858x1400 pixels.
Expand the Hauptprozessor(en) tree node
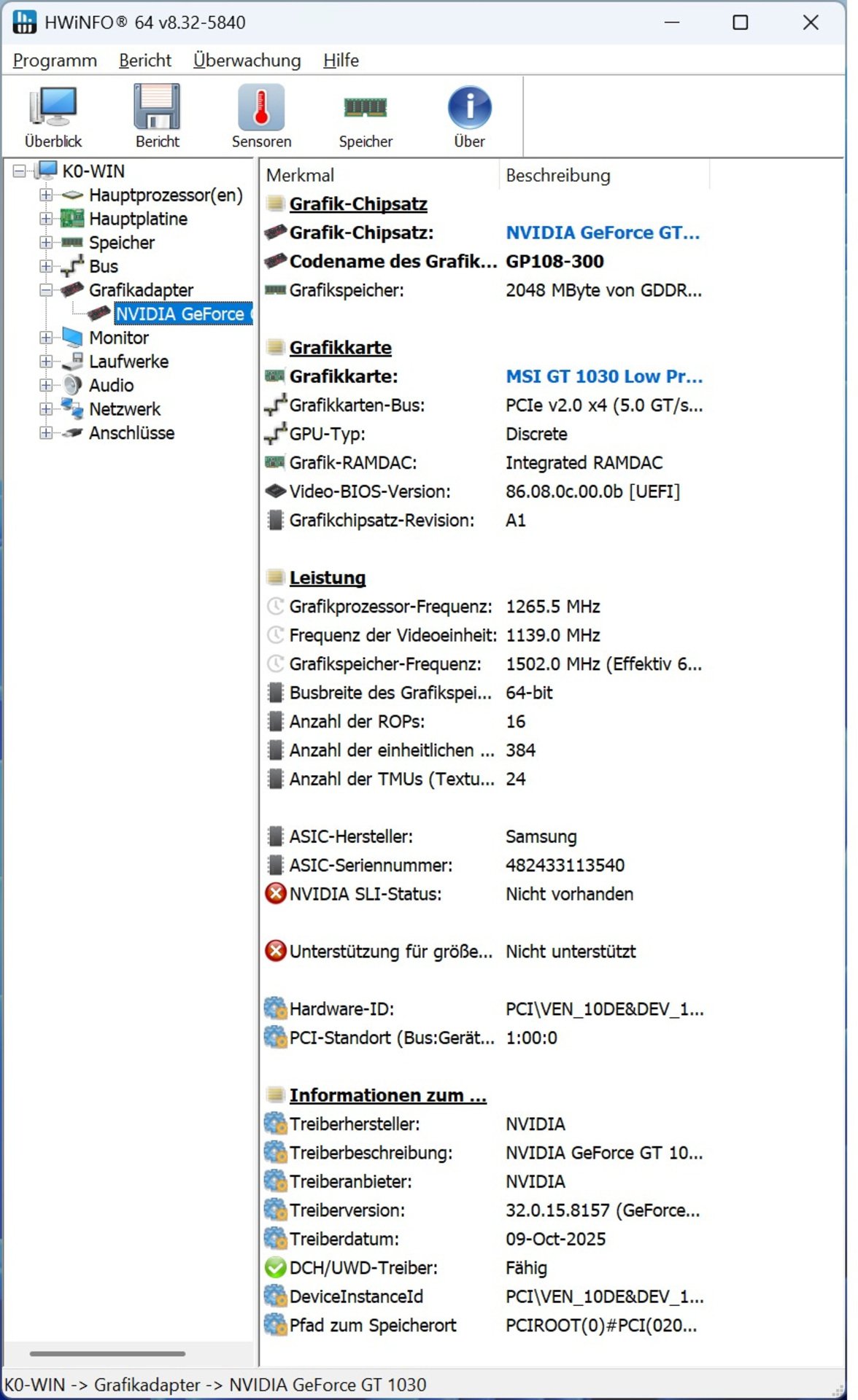click(x=46, y=195)
